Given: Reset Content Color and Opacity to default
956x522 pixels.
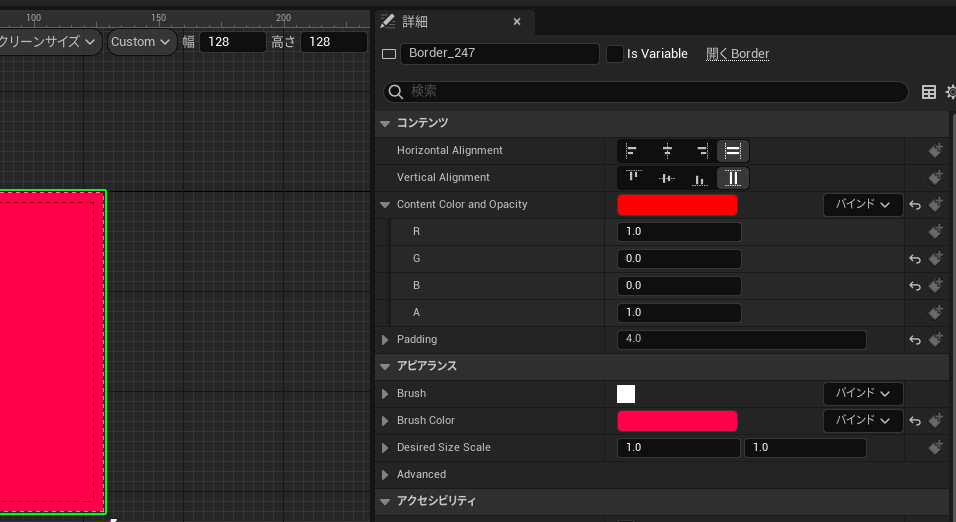Looking at the screenshot, I should coord(915,205).
